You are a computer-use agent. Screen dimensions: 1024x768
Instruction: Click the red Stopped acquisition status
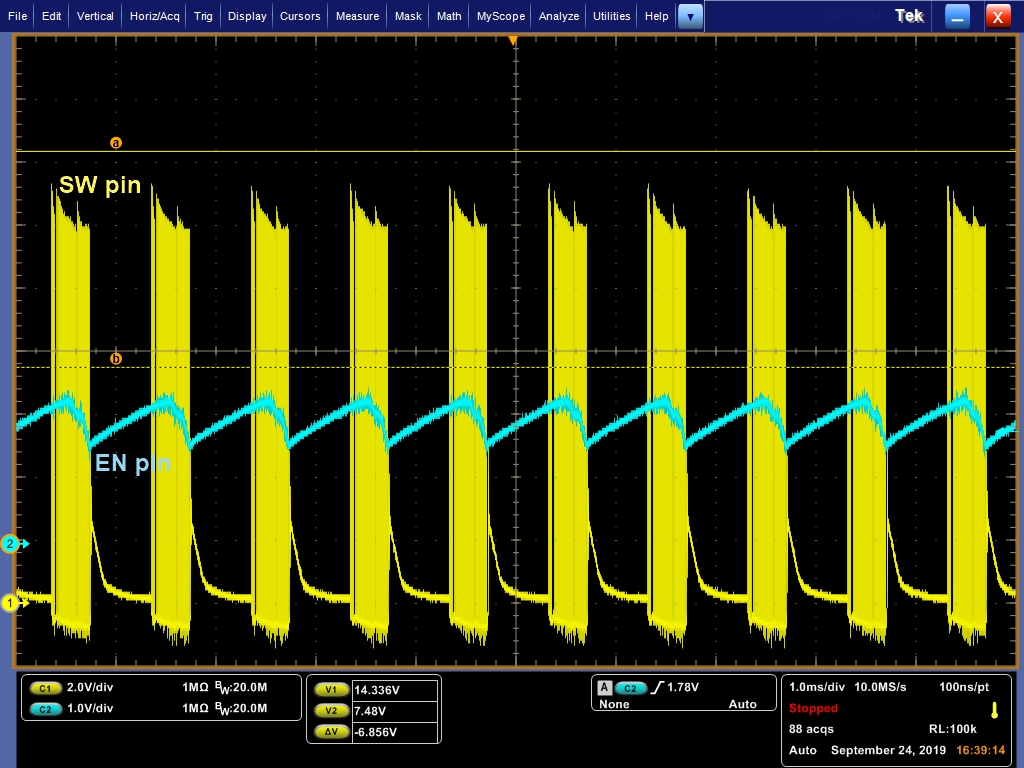(813, 708)
